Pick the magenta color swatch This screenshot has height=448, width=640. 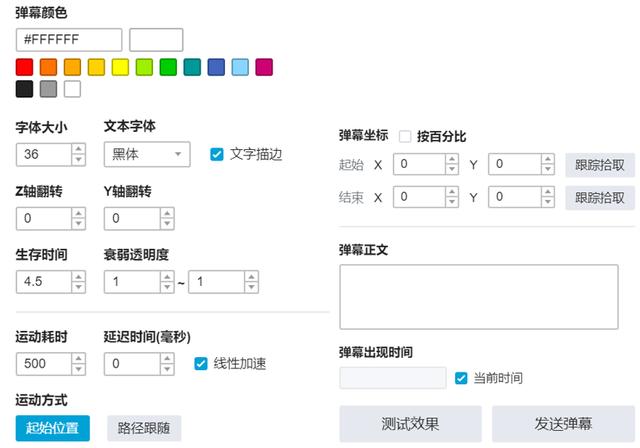click(264, 67)
